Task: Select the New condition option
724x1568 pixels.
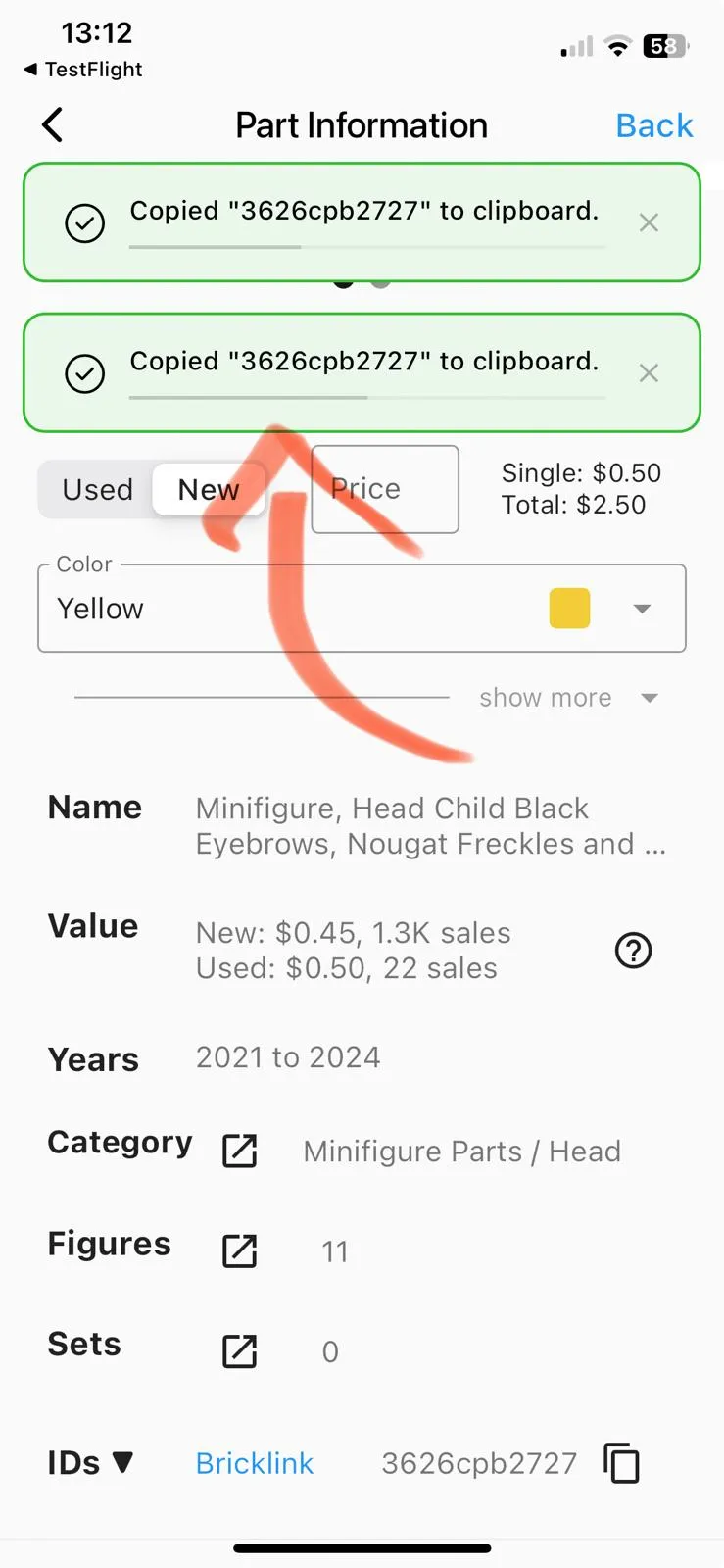Action: click(x=209, y=489)
